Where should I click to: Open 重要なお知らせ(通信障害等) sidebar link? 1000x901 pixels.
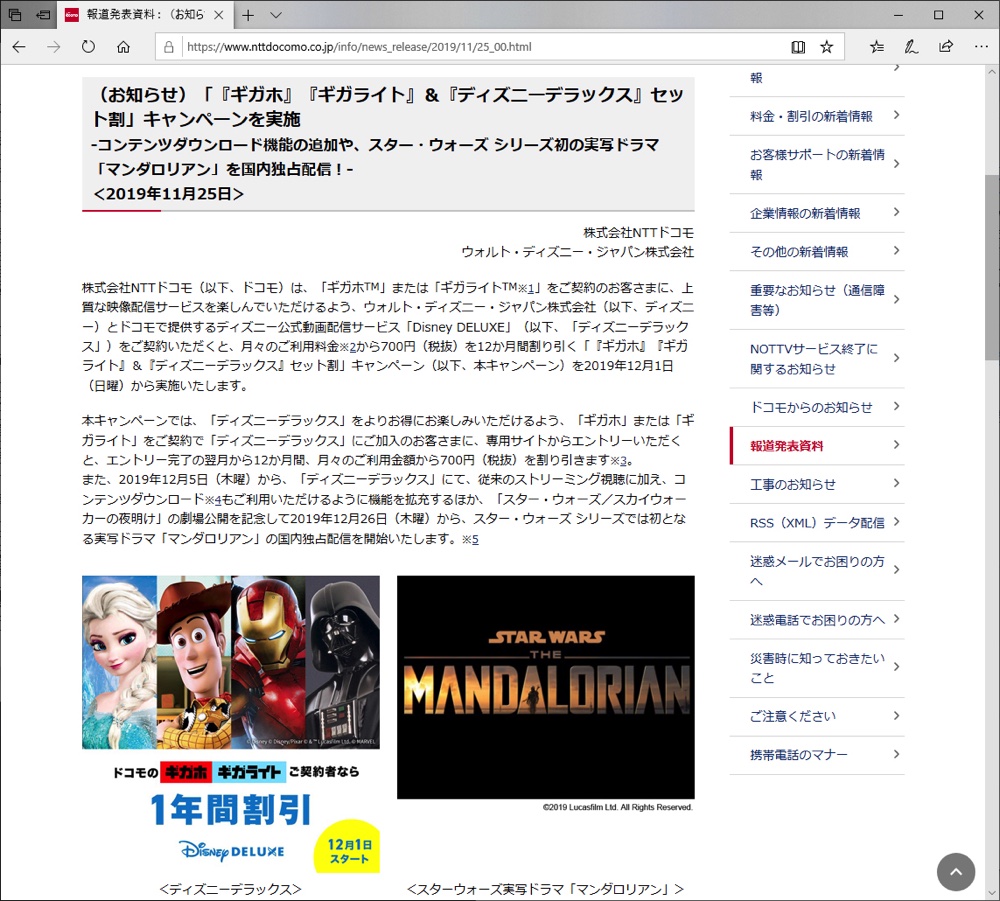[x=817, y=300]
